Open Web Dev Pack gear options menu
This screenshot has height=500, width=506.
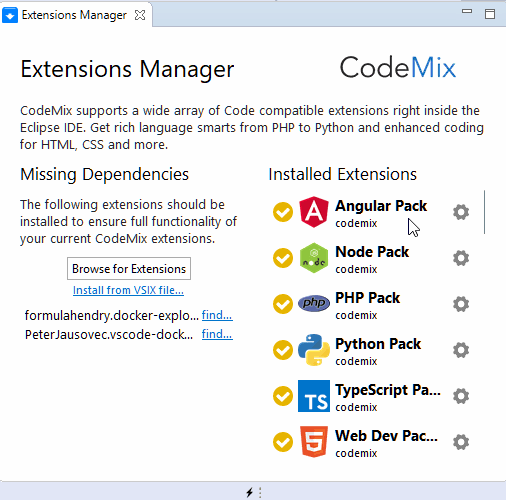coord(461,442)
